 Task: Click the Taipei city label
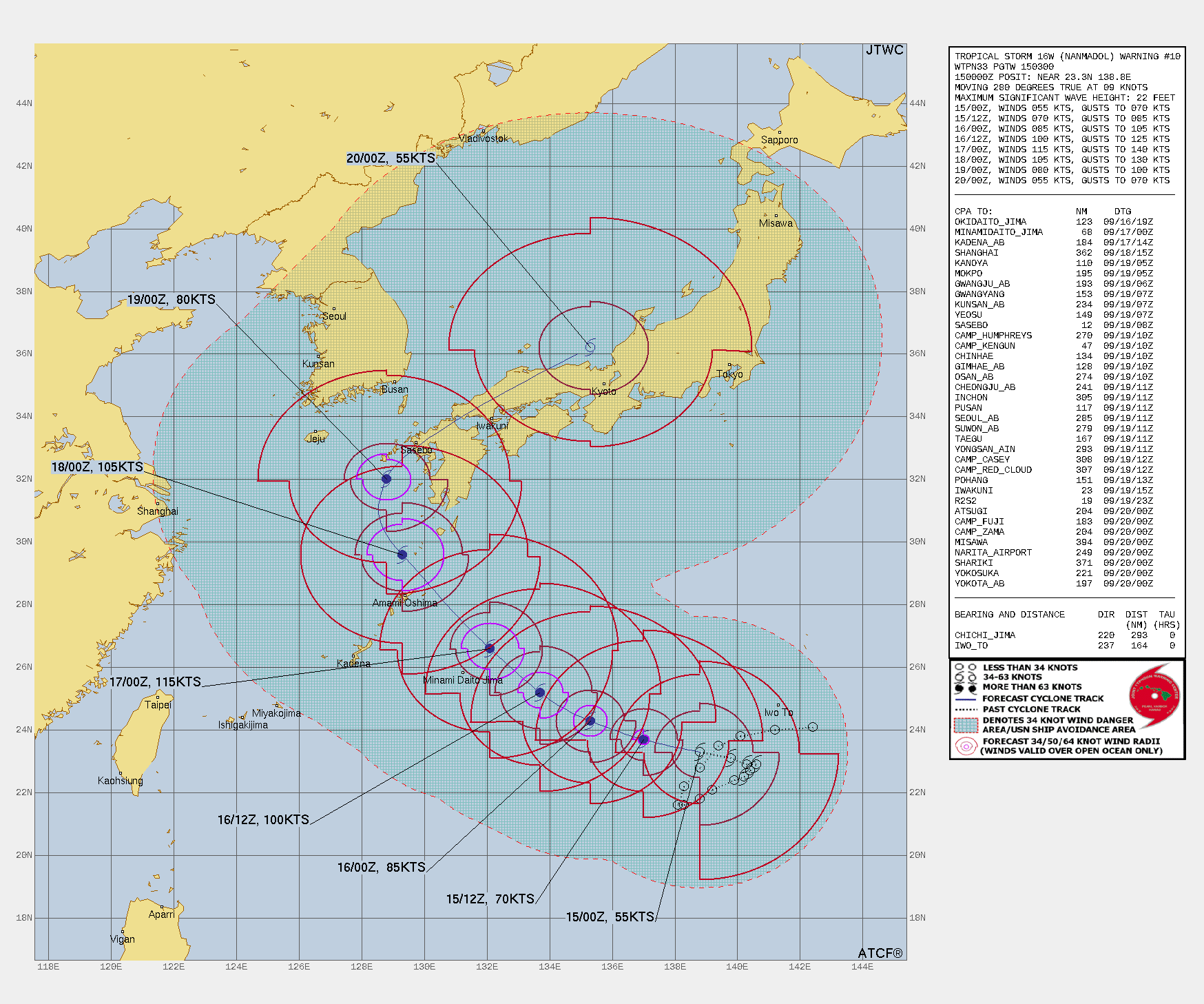click(x=158, y=705)
